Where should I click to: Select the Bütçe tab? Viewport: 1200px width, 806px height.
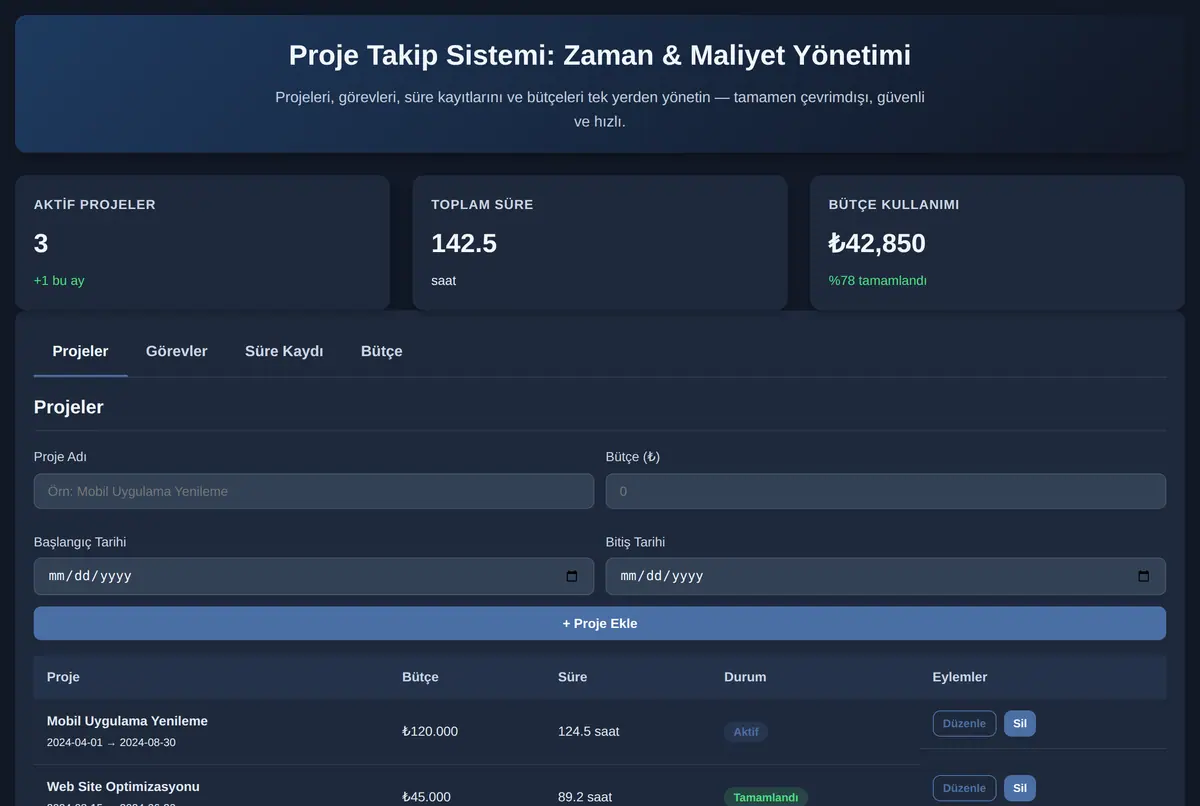(382, 351)
